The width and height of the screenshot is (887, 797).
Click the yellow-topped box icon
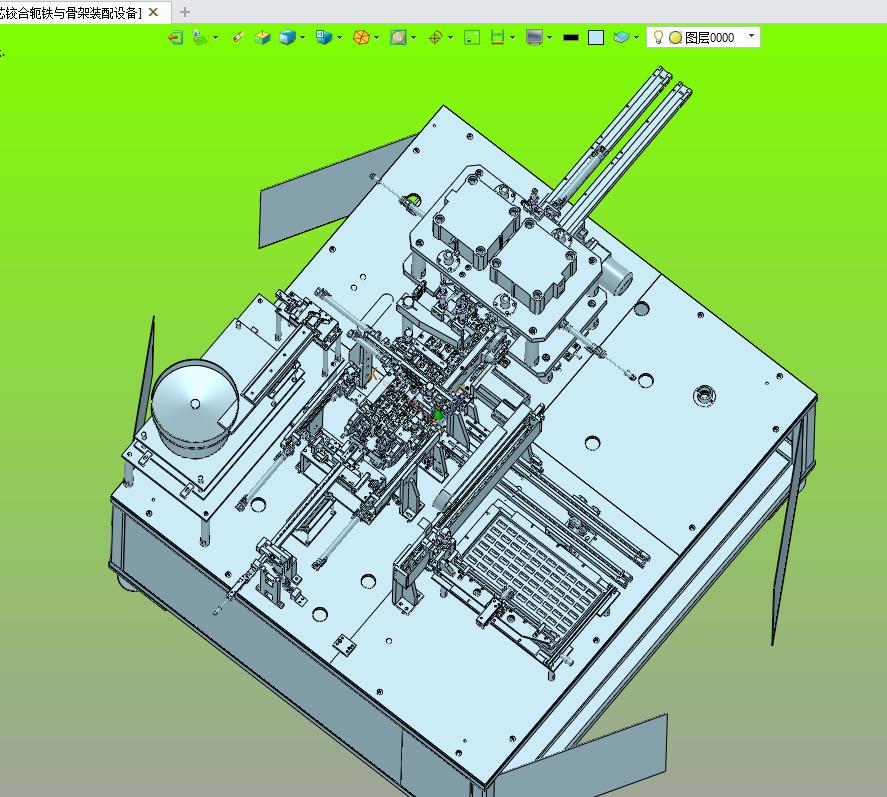point(262,37)
